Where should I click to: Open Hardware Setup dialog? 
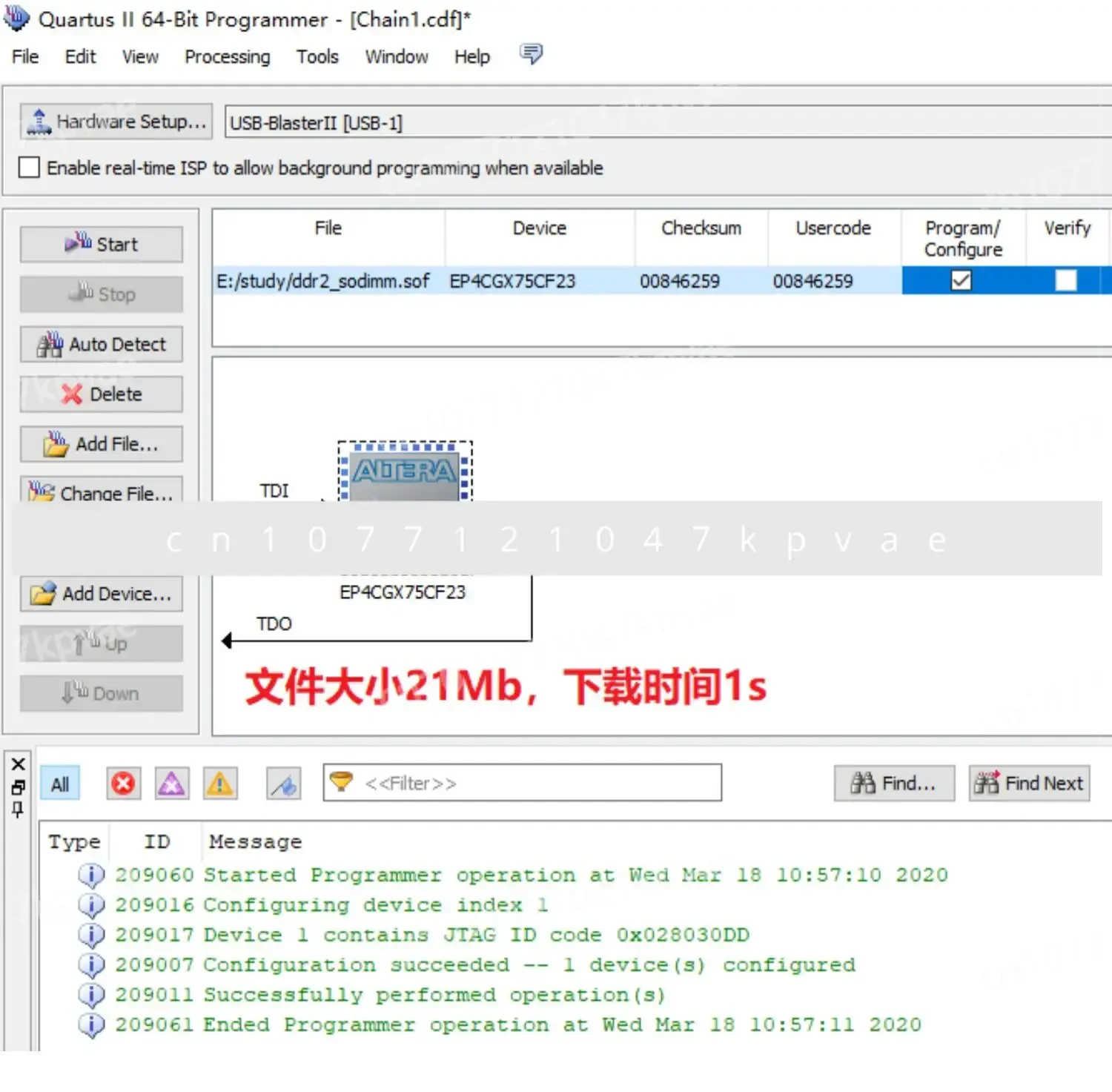click(116, 122)
